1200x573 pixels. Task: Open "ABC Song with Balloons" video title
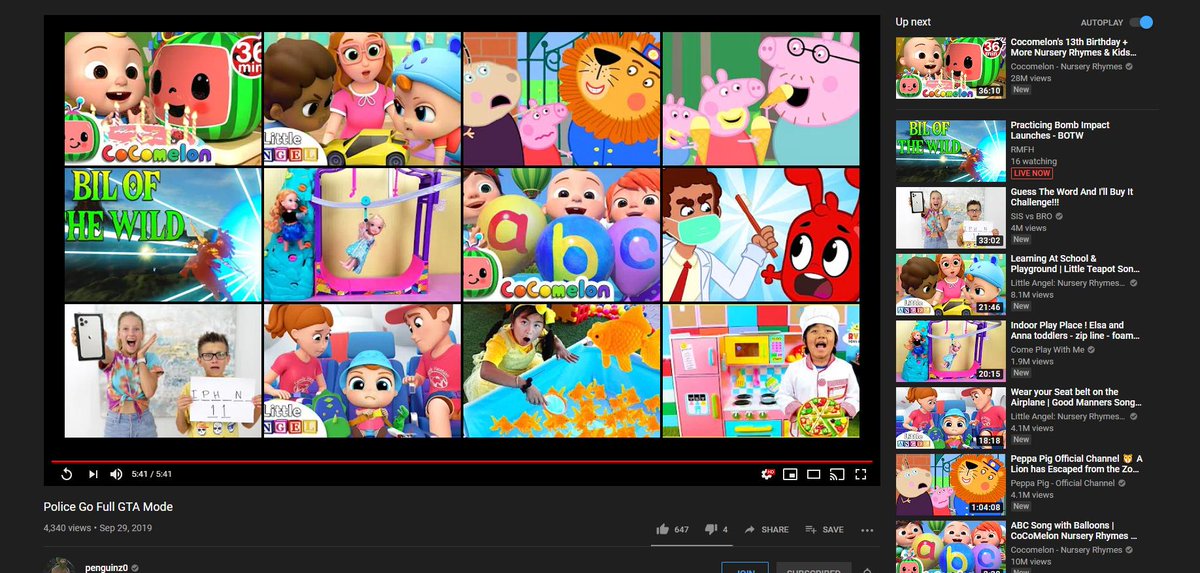pyautogui.click(x=1075, y=531)
